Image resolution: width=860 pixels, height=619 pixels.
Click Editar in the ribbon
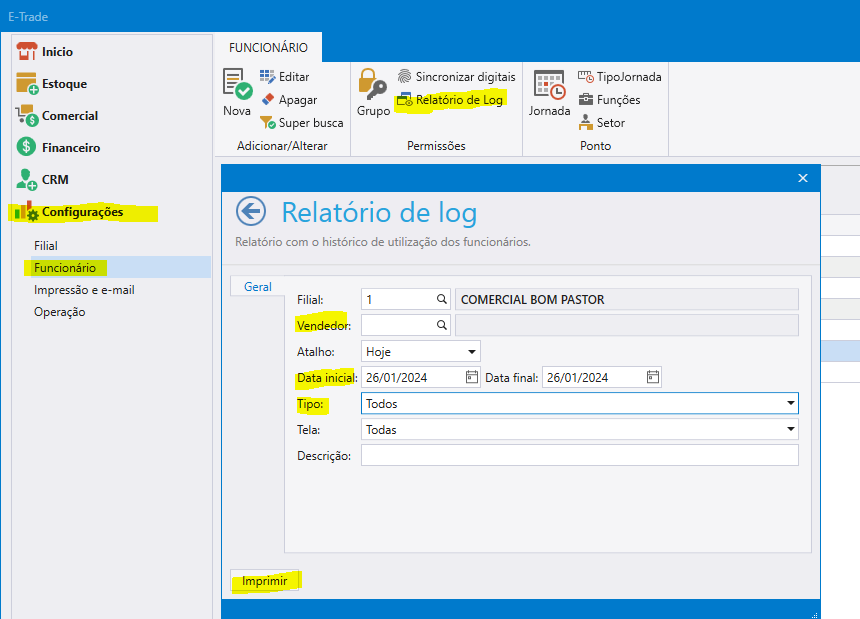click(284, 77)
